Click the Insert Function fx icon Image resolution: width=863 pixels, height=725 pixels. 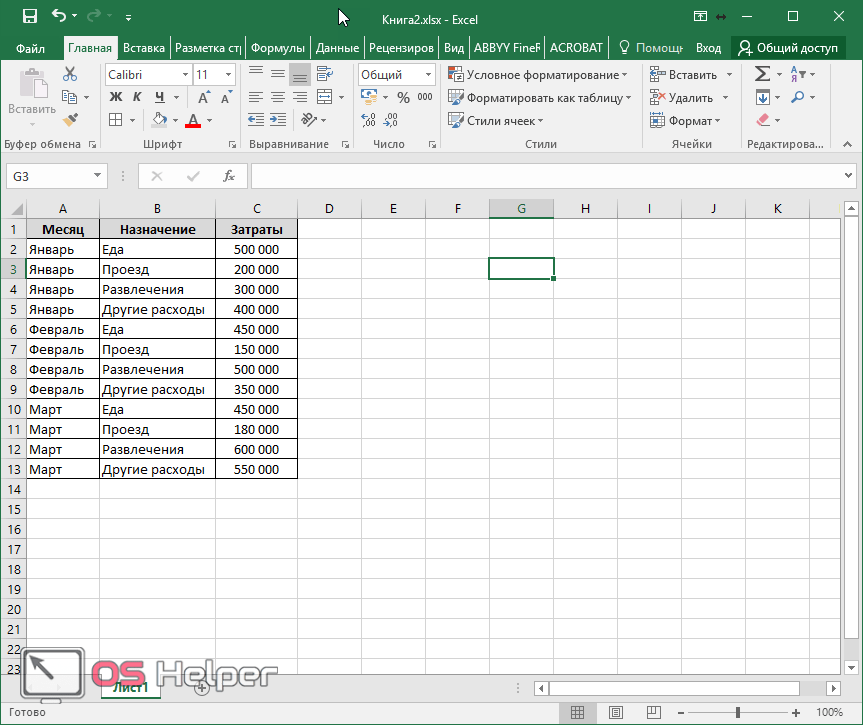click(x=228, y=176)
